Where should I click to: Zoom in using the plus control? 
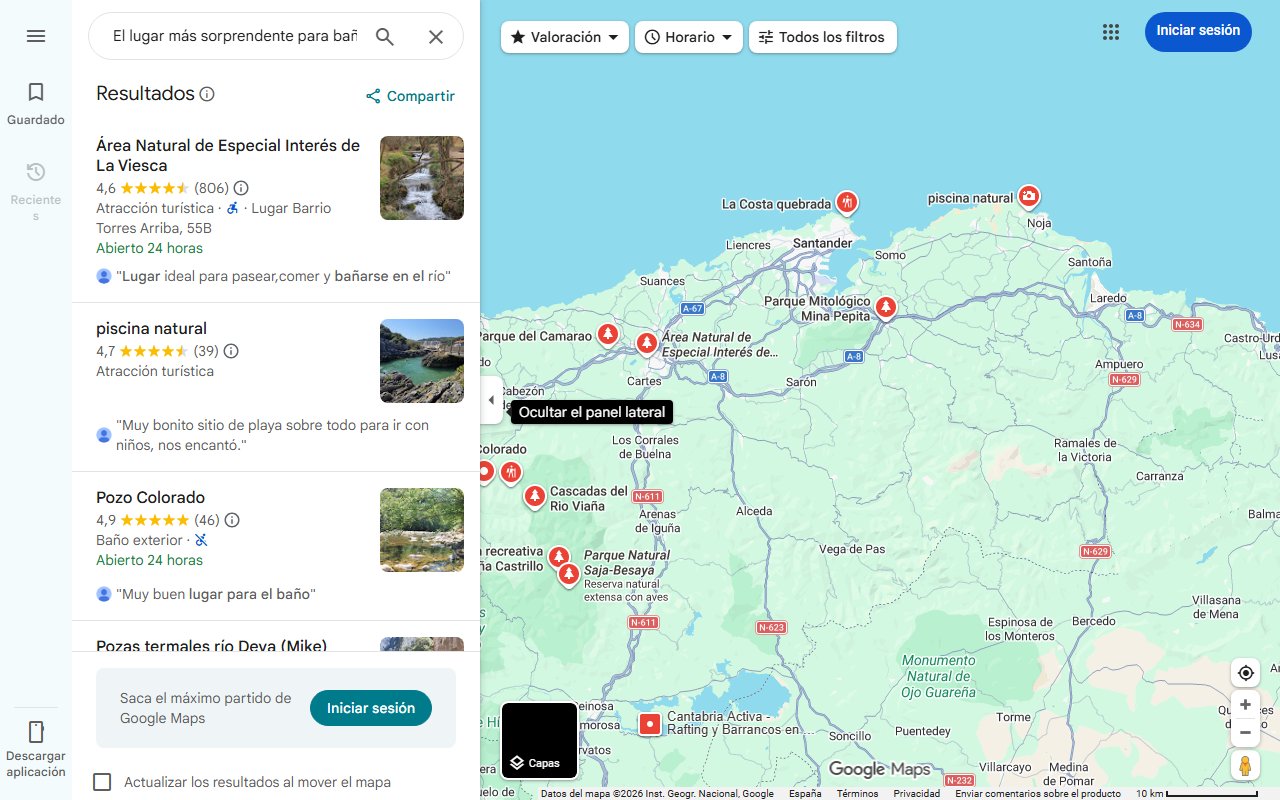coord(1245,704)
